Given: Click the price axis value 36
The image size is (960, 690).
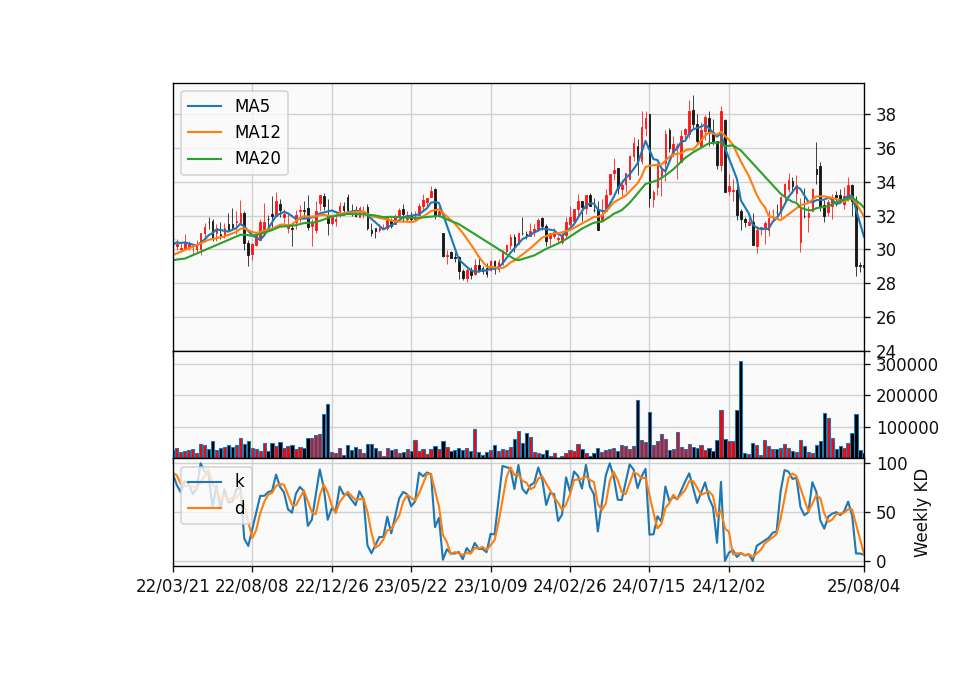Looking at the screenshot, I should click(886, 149).
